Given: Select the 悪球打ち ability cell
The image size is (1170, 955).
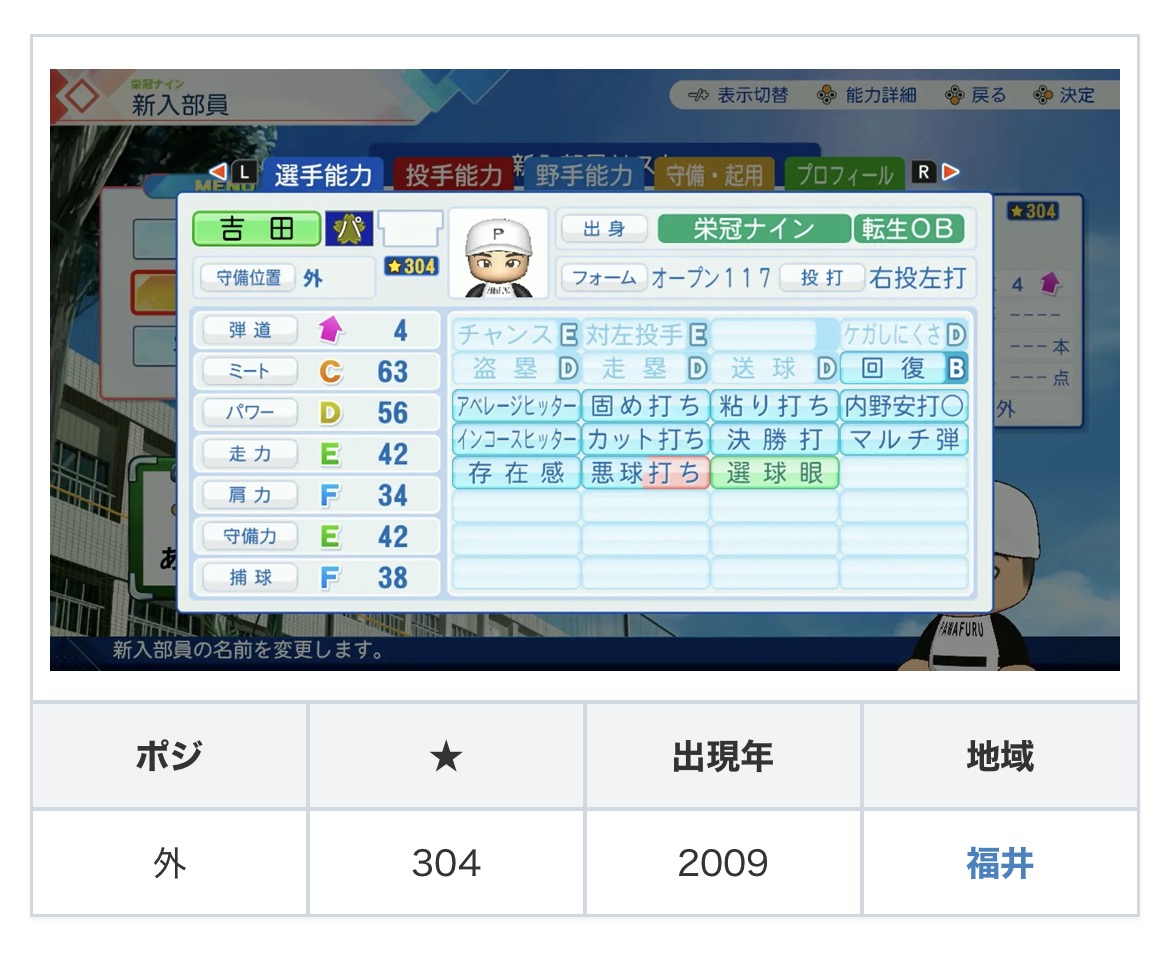Looking at the screenshot, I should point(645,472).
